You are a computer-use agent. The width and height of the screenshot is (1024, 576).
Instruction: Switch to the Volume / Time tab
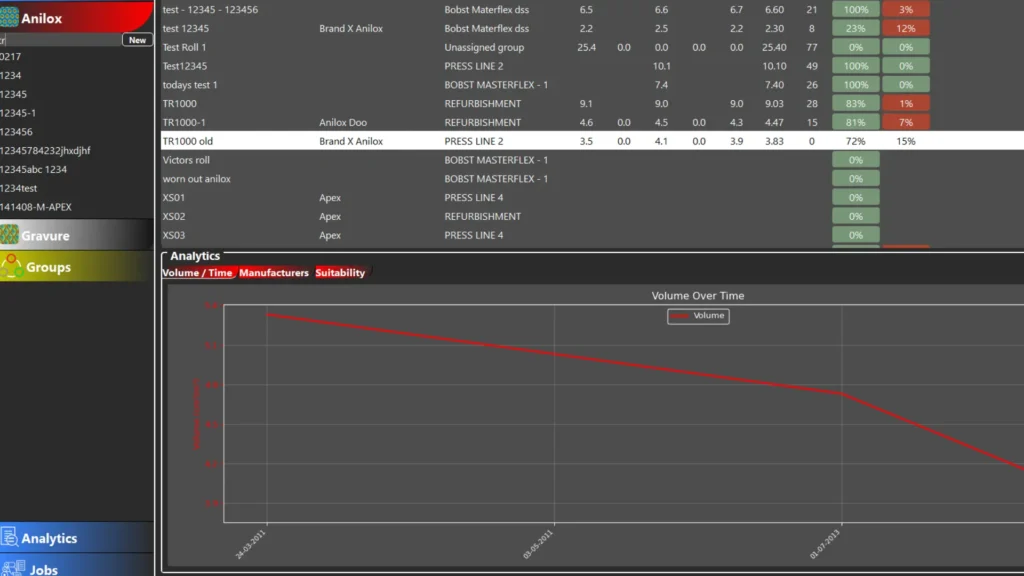click(x=197, y=273)
